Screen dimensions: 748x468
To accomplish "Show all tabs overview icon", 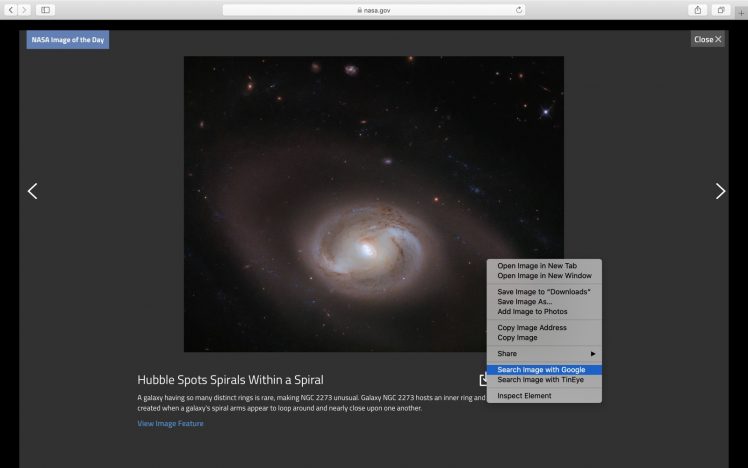I will point(719,9).
